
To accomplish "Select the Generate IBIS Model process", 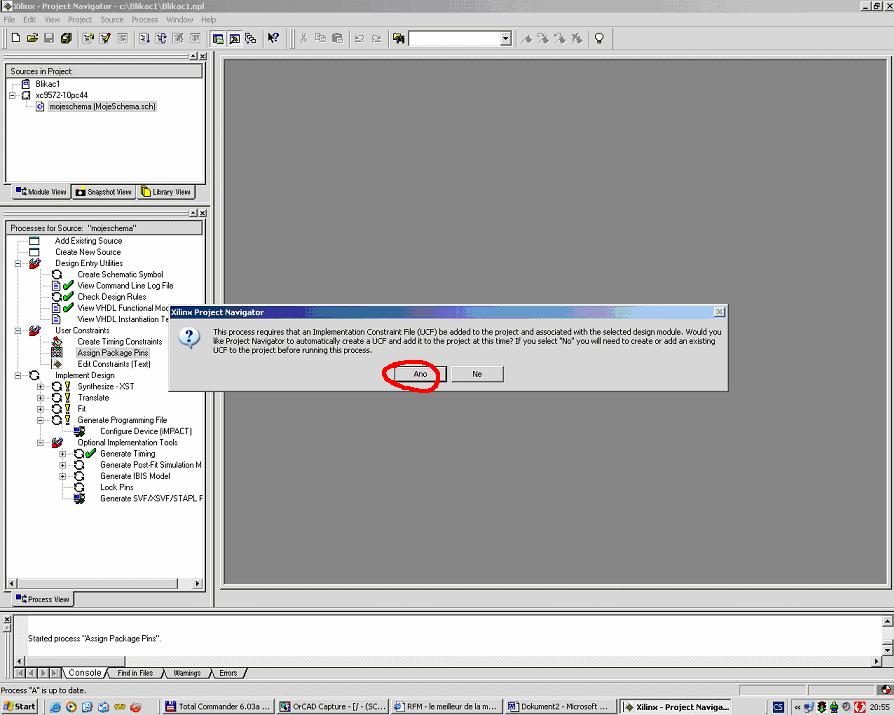I will click(x=135, y=476).
